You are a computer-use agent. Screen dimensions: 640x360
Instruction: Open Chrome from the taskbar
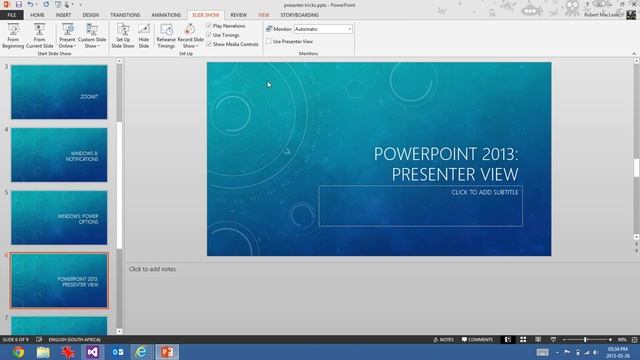(18, 352)
